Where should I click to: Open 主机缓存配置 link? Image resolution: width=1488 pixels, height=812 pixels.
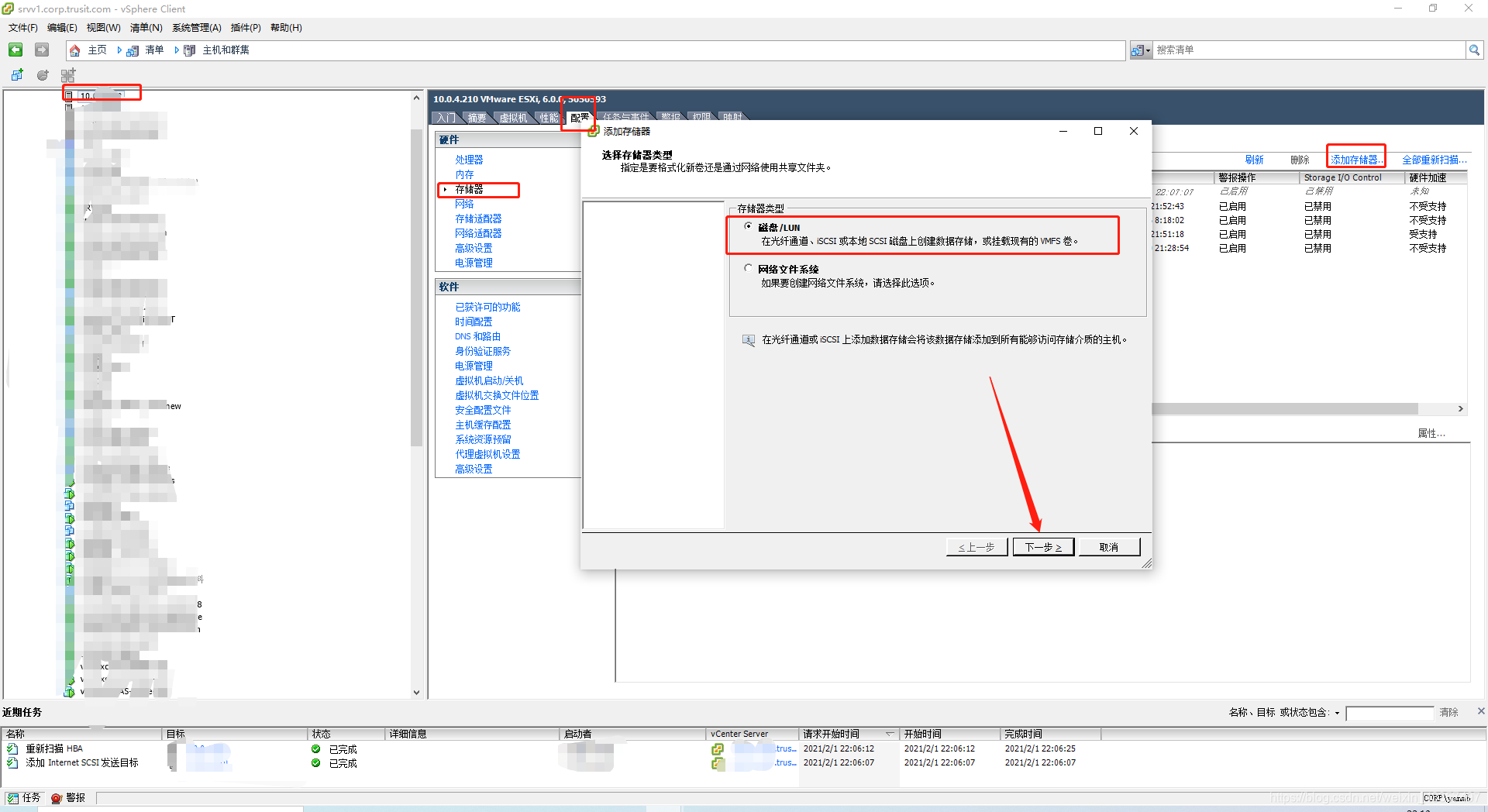[483, 425]
